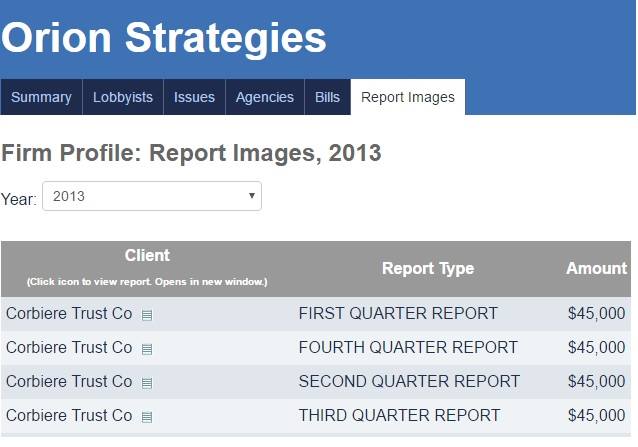This screenshot has width=638, height=447.
Task: Click the Amount column header
Action: (596, 268)
